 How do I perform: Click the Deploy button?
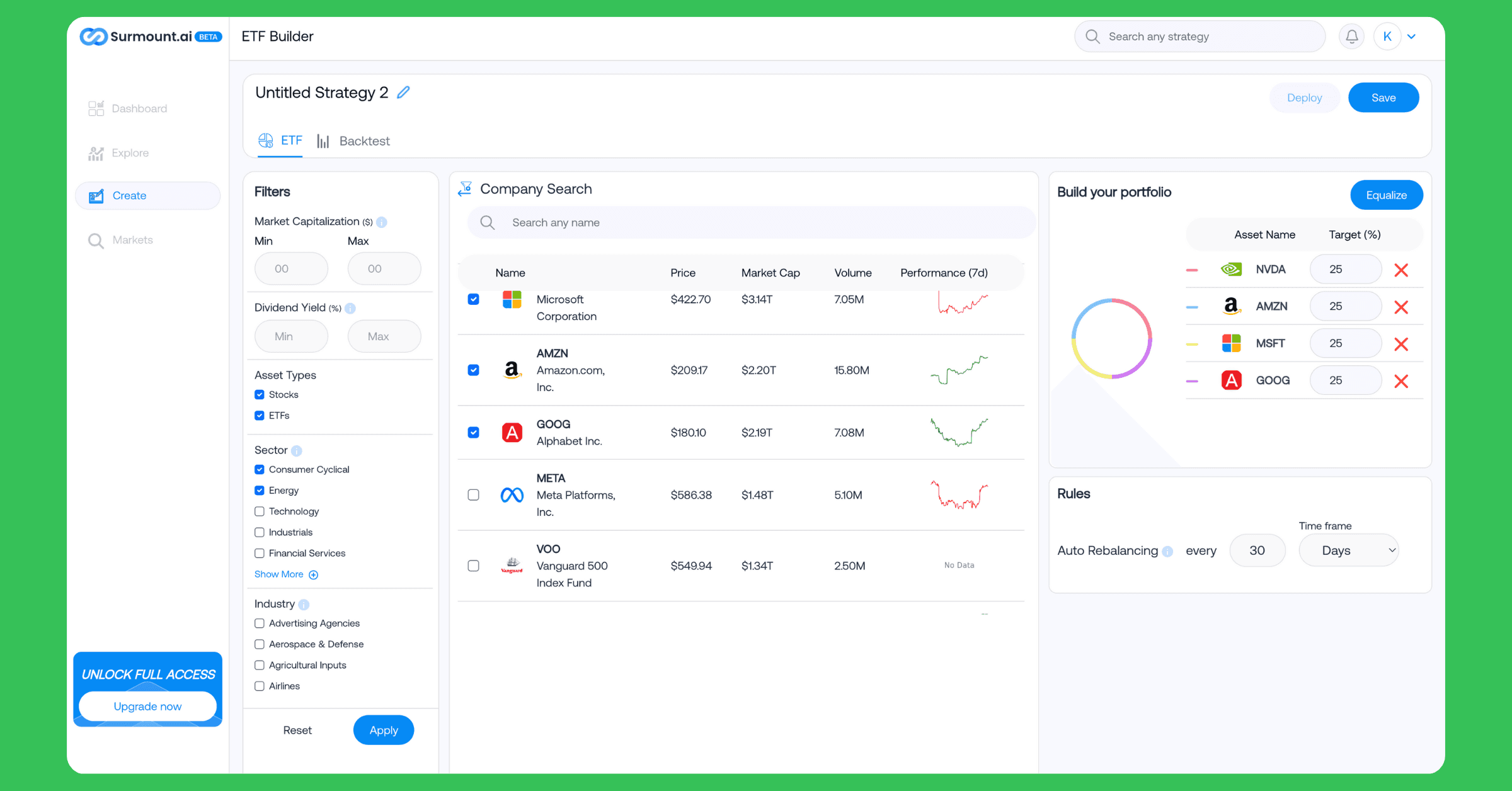[x=1304, y=98]
